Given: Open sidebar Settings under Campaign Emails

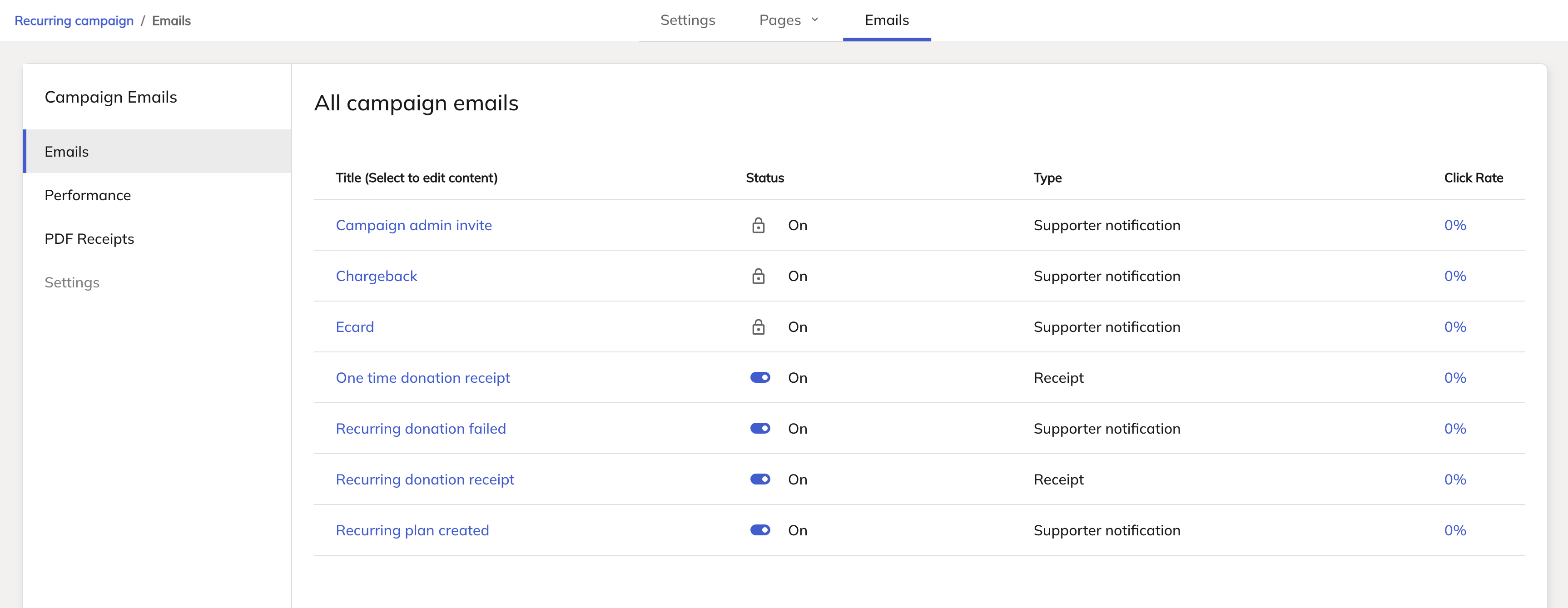Looking at the screenshot, I should [72, 282].
